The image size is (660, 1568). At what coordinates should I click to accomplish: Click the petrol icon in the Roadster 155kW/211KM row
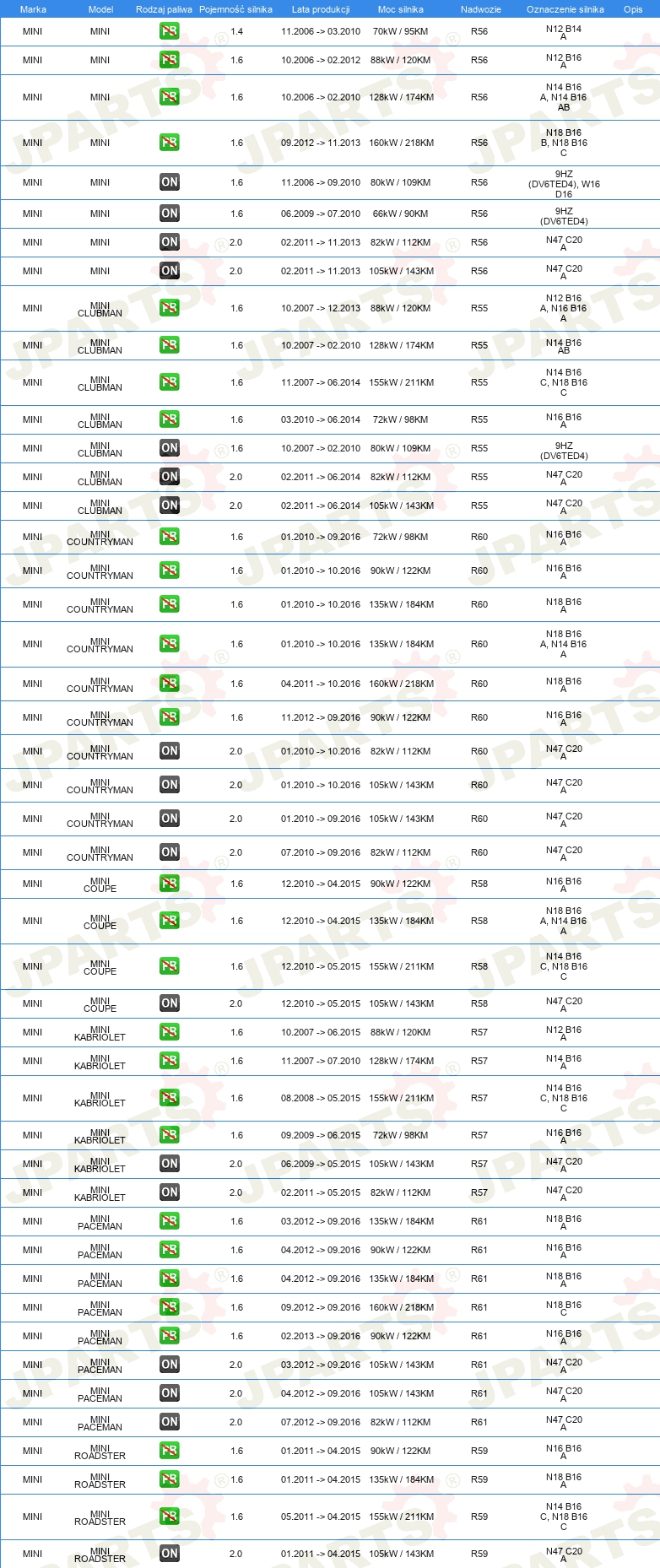pyautogui.click(x=170, y=1517)
